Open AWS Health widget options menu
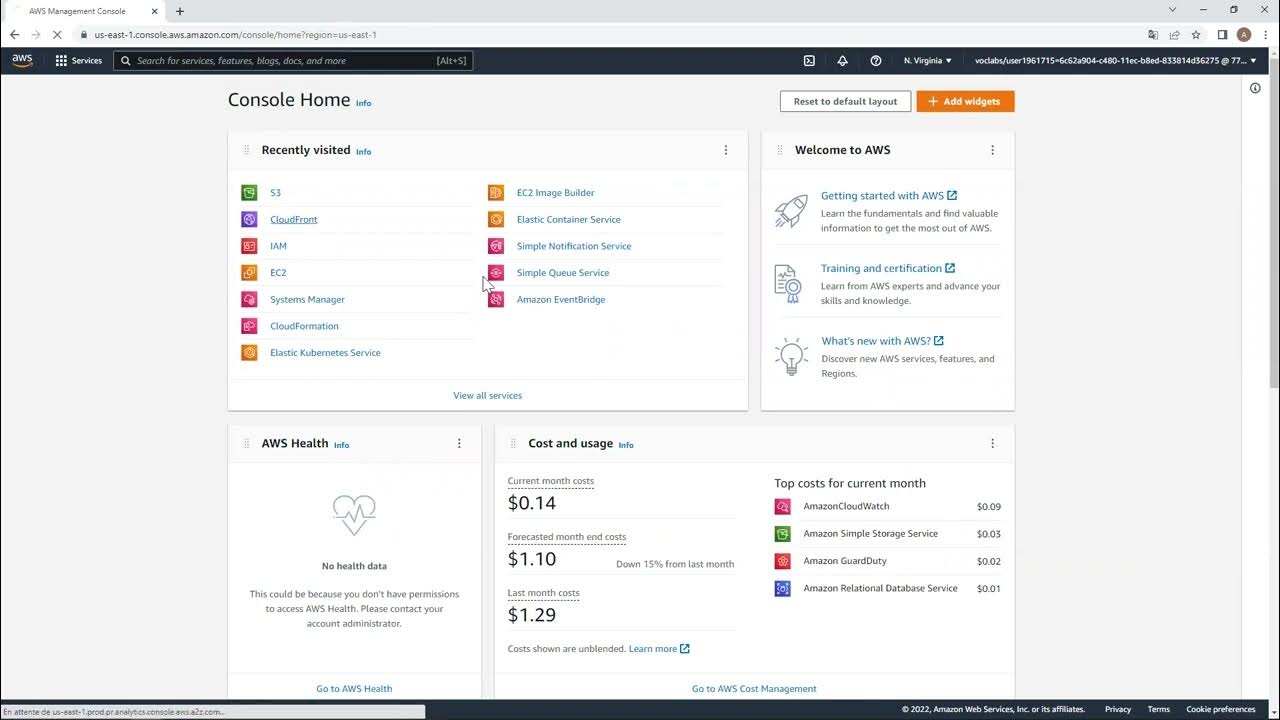Viewport: 1280px width, 720px height. 459,443
